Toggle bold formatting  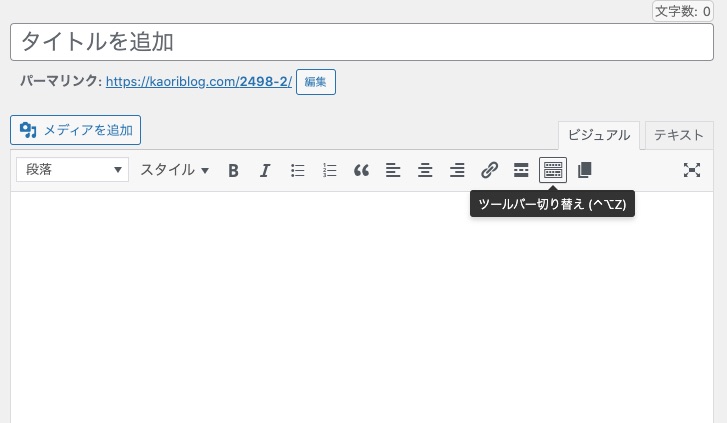[233, 170]
